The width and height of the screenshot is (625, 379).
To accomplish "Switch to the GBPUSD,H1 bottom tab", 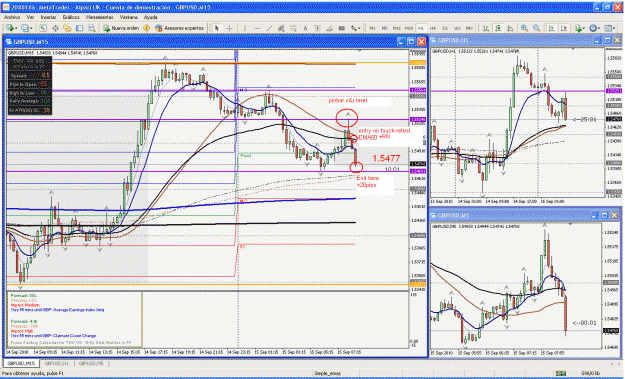I will [x=57, y=363].
